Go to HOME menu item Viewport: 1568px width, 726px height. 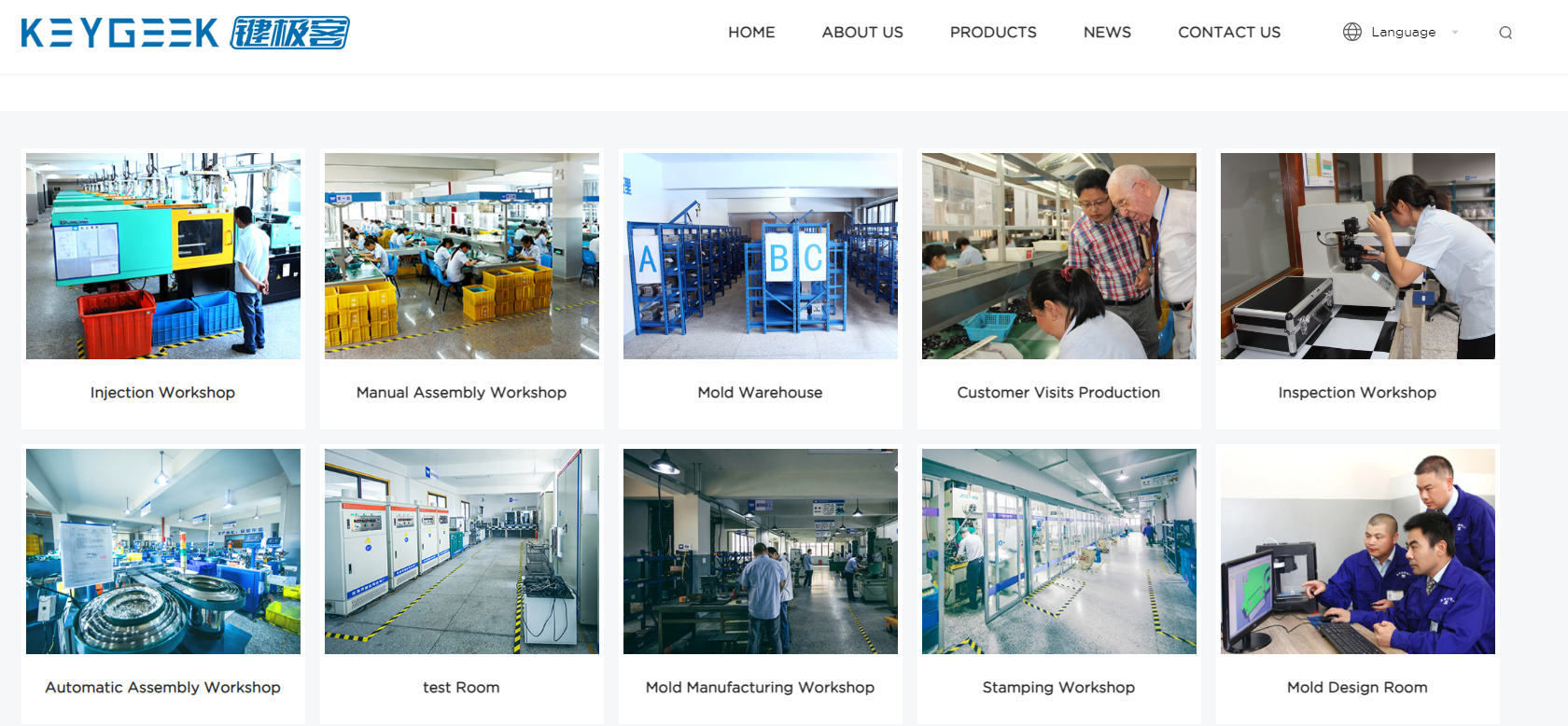tap(751, 32)
